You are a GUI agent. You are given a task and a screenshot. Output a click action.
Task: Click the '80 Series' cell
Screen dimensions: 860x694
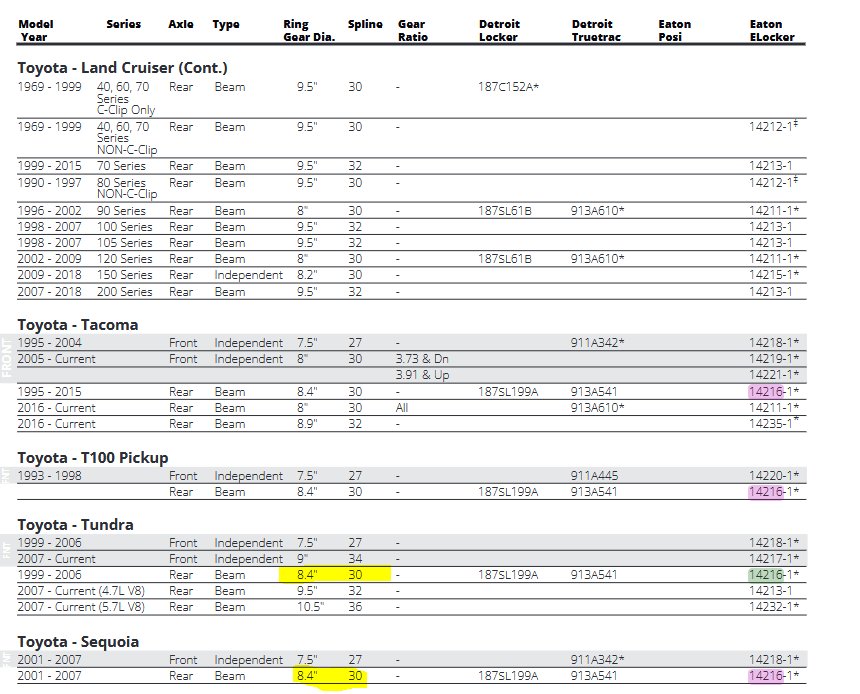[121, 183]
